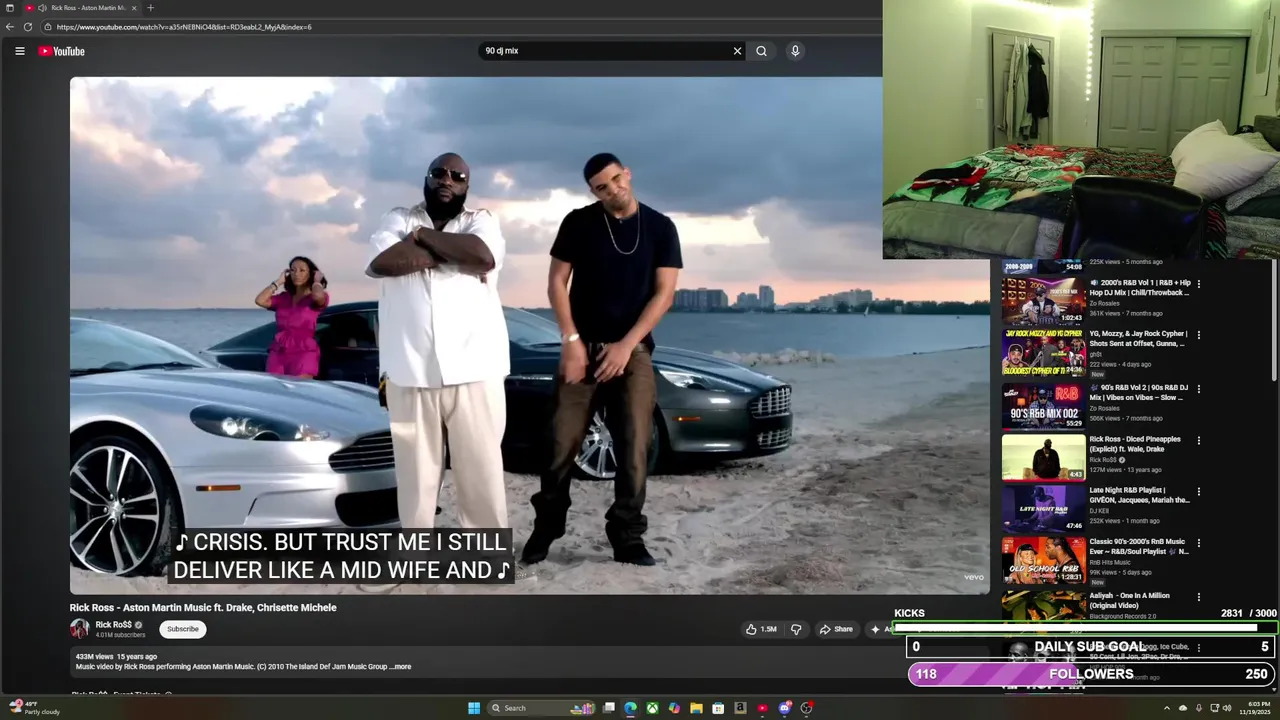Open Rick Ro$$ channel name link
Screen dimensions: 1280x720
(x=114, y=624)
